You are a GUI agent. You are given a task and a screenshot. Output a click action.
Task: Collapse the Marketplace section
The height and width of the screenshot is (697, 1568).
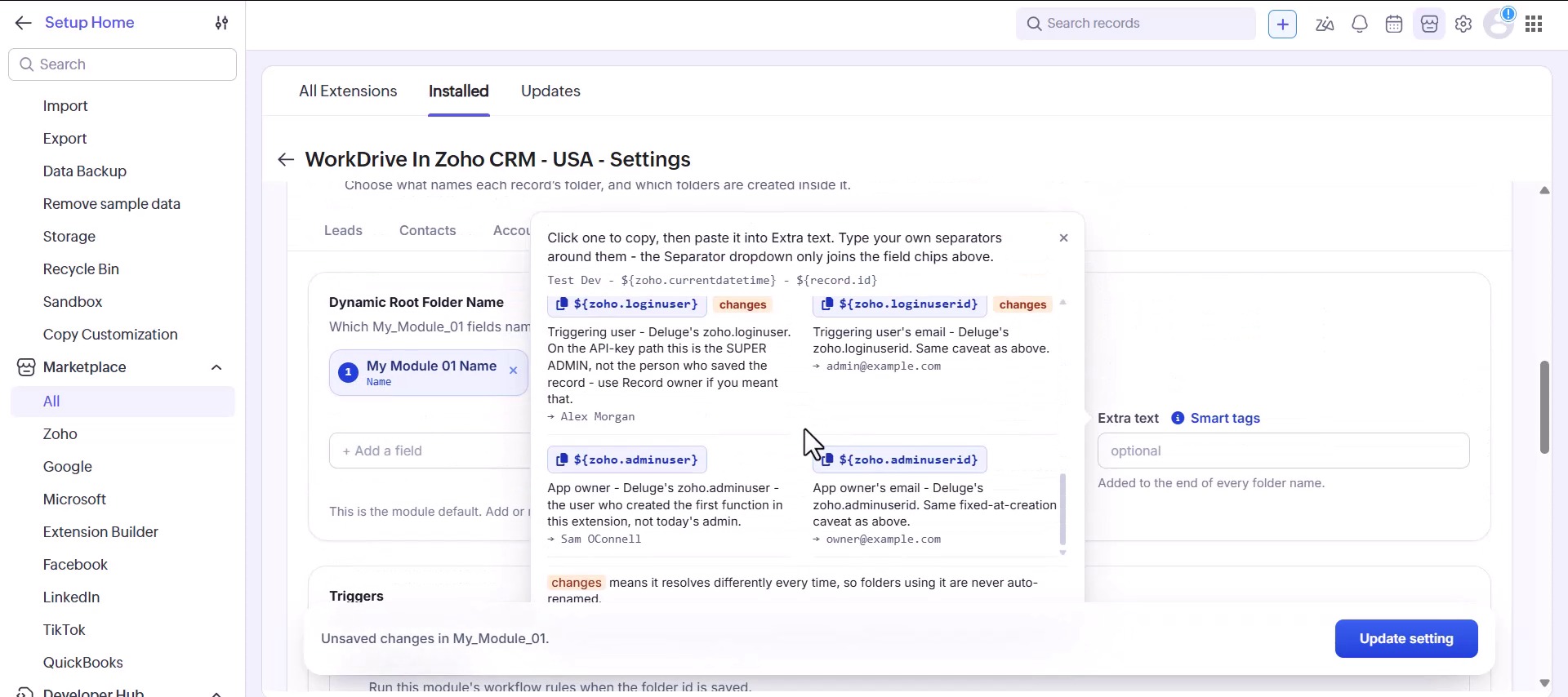tap(216, 367)
